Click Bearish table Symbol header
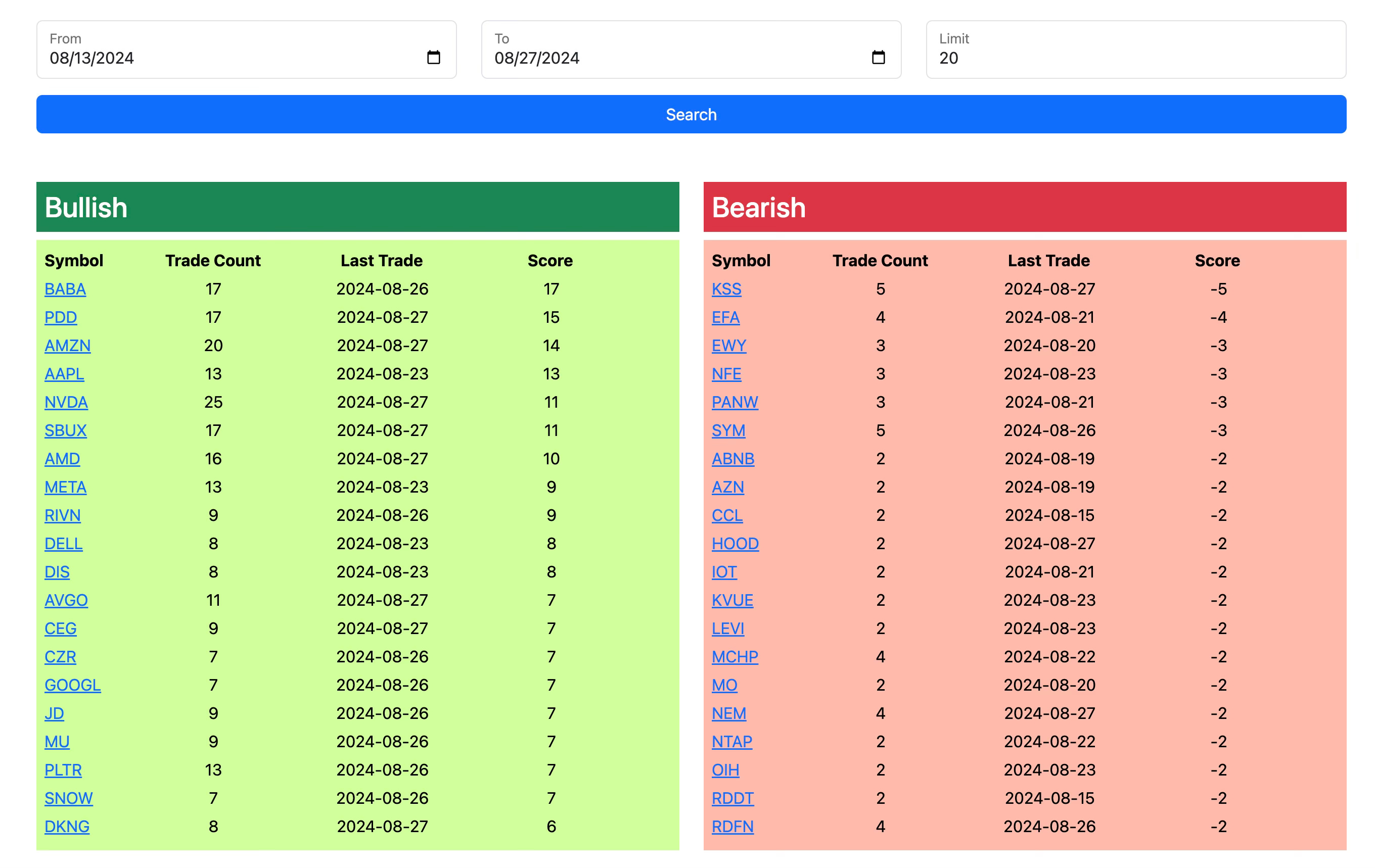 741,261
